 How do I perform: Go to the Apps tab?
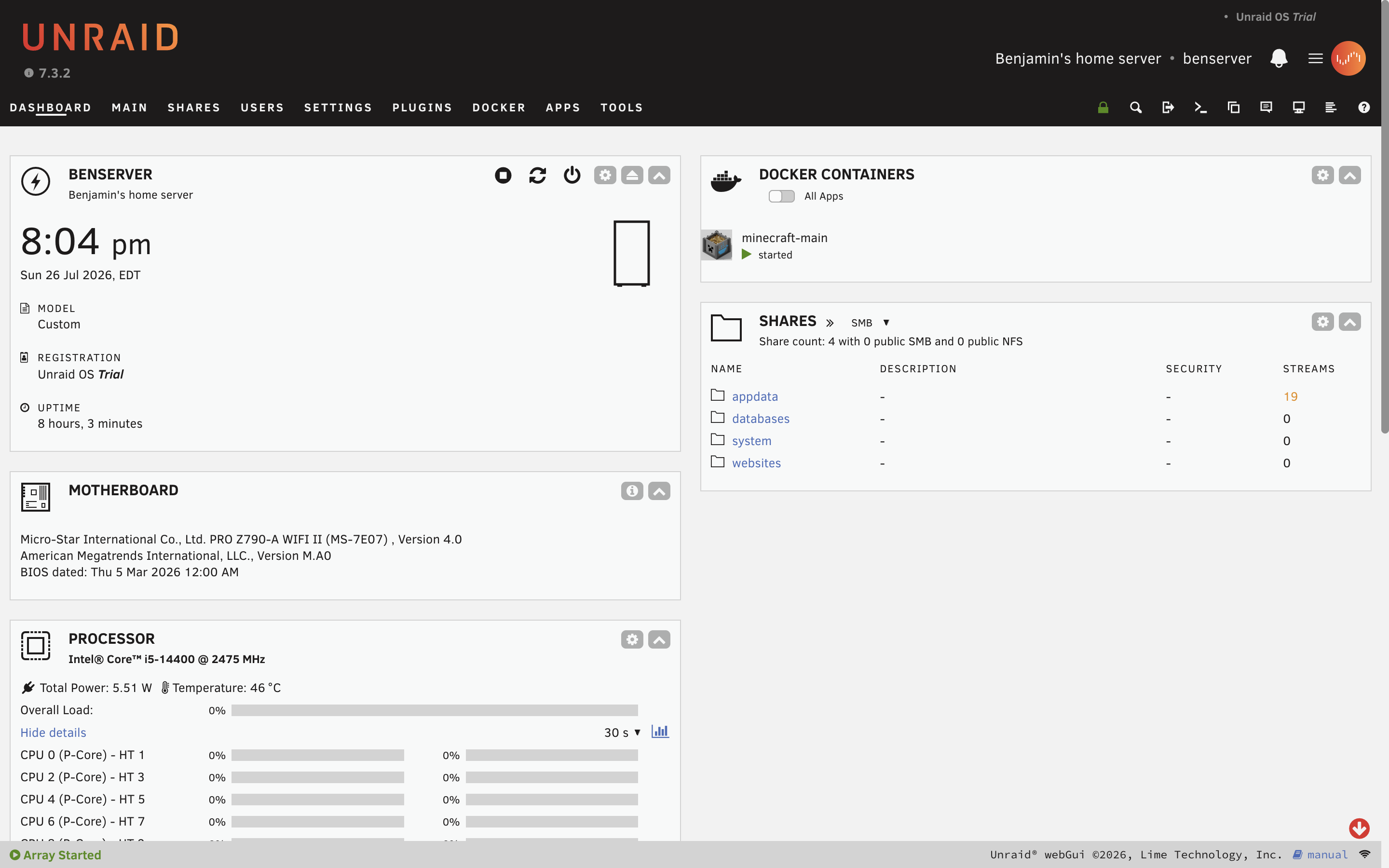tap(563, 108)
